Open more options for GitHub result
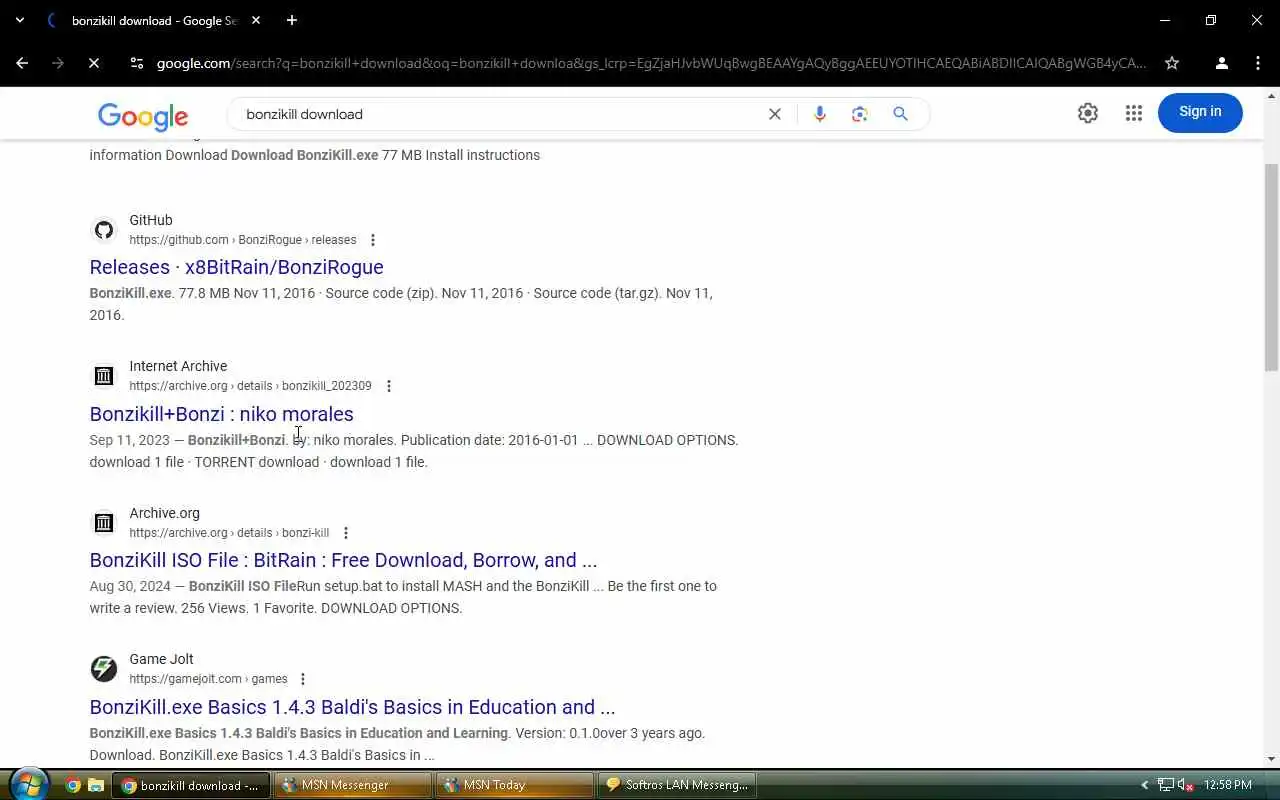The height and width of the screenshot is (800, 1280). click(373, 240)
